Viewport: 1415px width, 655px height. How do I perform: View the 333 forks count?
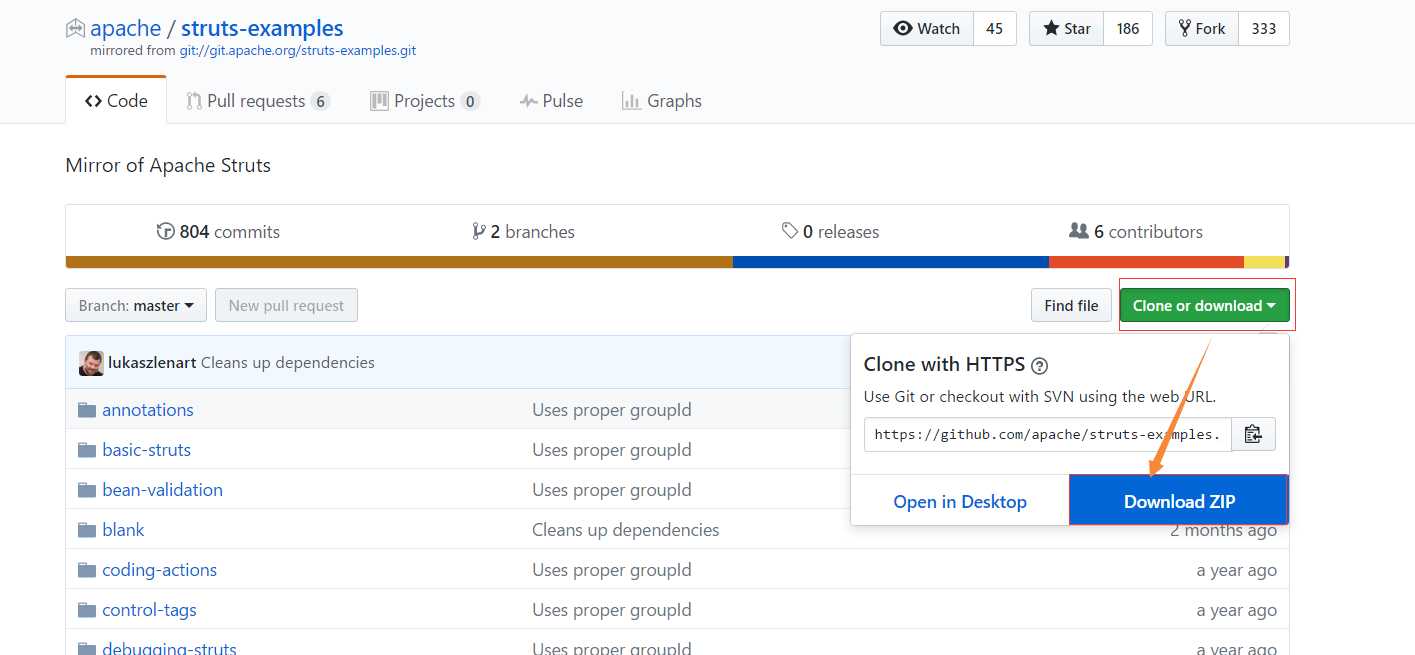1264,29
